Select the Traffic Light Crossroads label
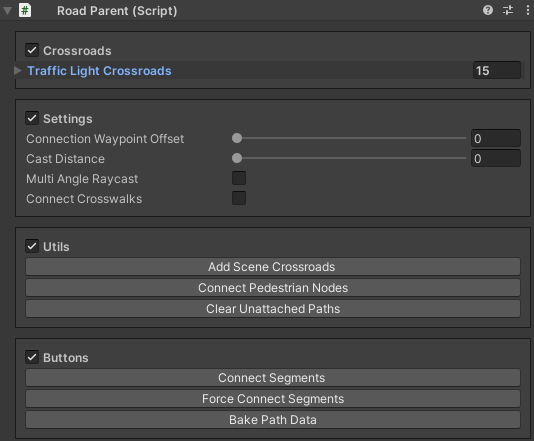The height and width of the screenshot is (441, 534). coord(99,71)
